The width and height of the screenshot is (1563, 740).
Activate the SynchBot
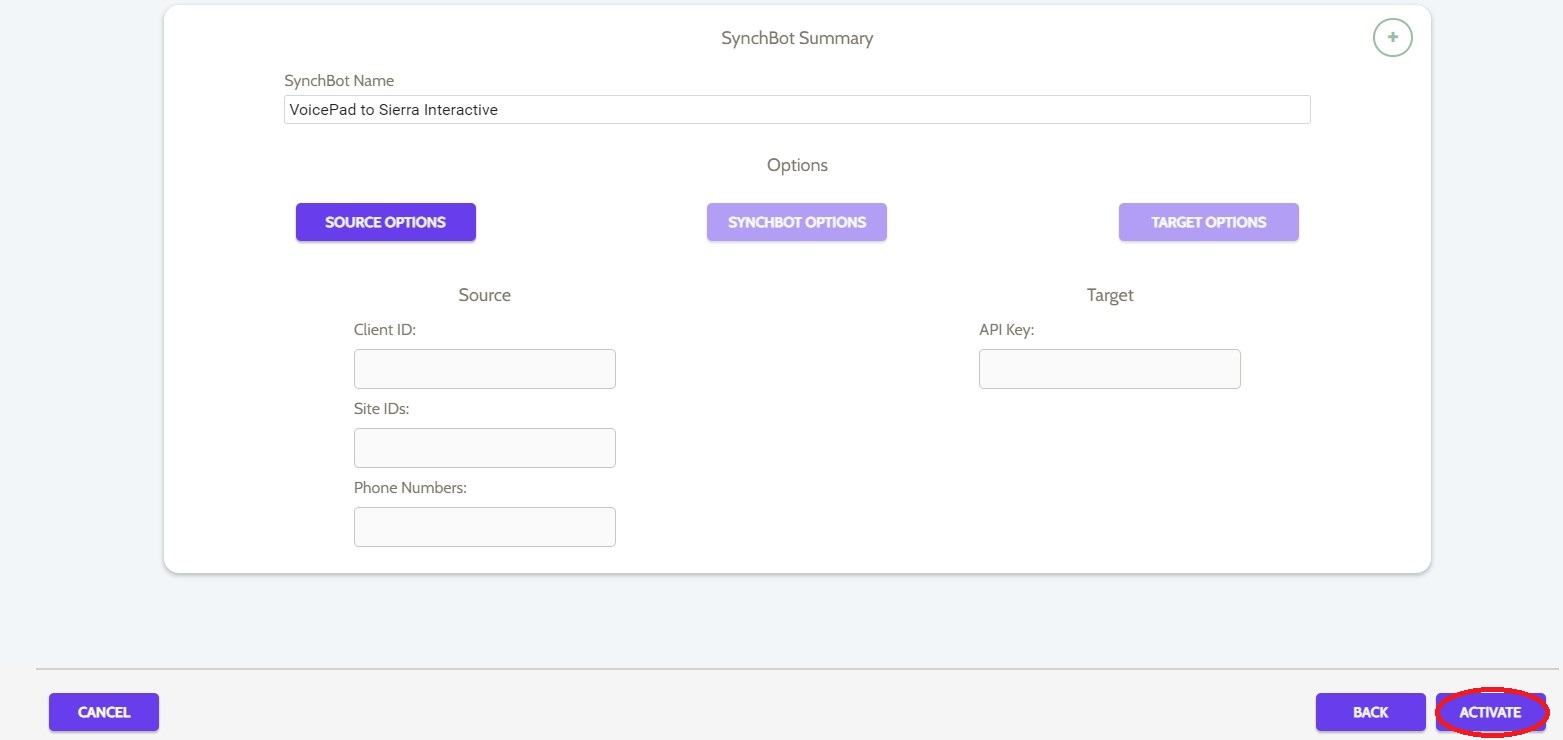(x=1491, y=712)
